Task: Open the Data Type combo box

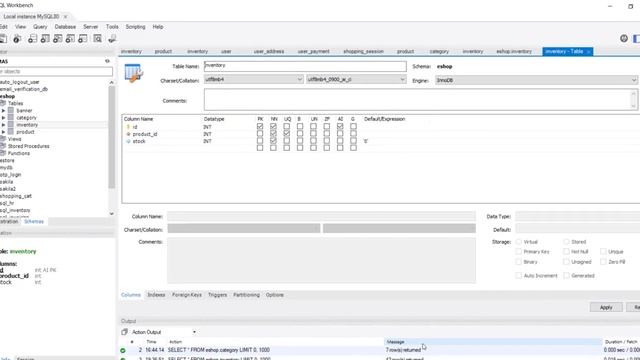Action: click(578, 216)
